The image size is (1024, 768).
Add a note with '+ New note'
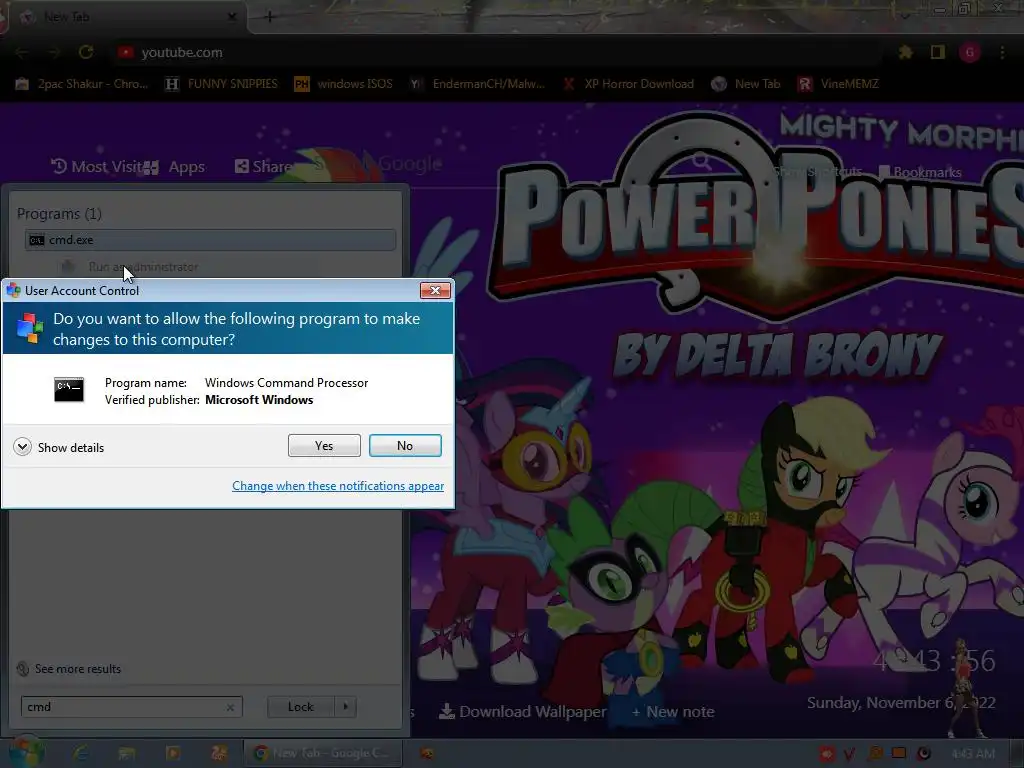click(673, 712)
